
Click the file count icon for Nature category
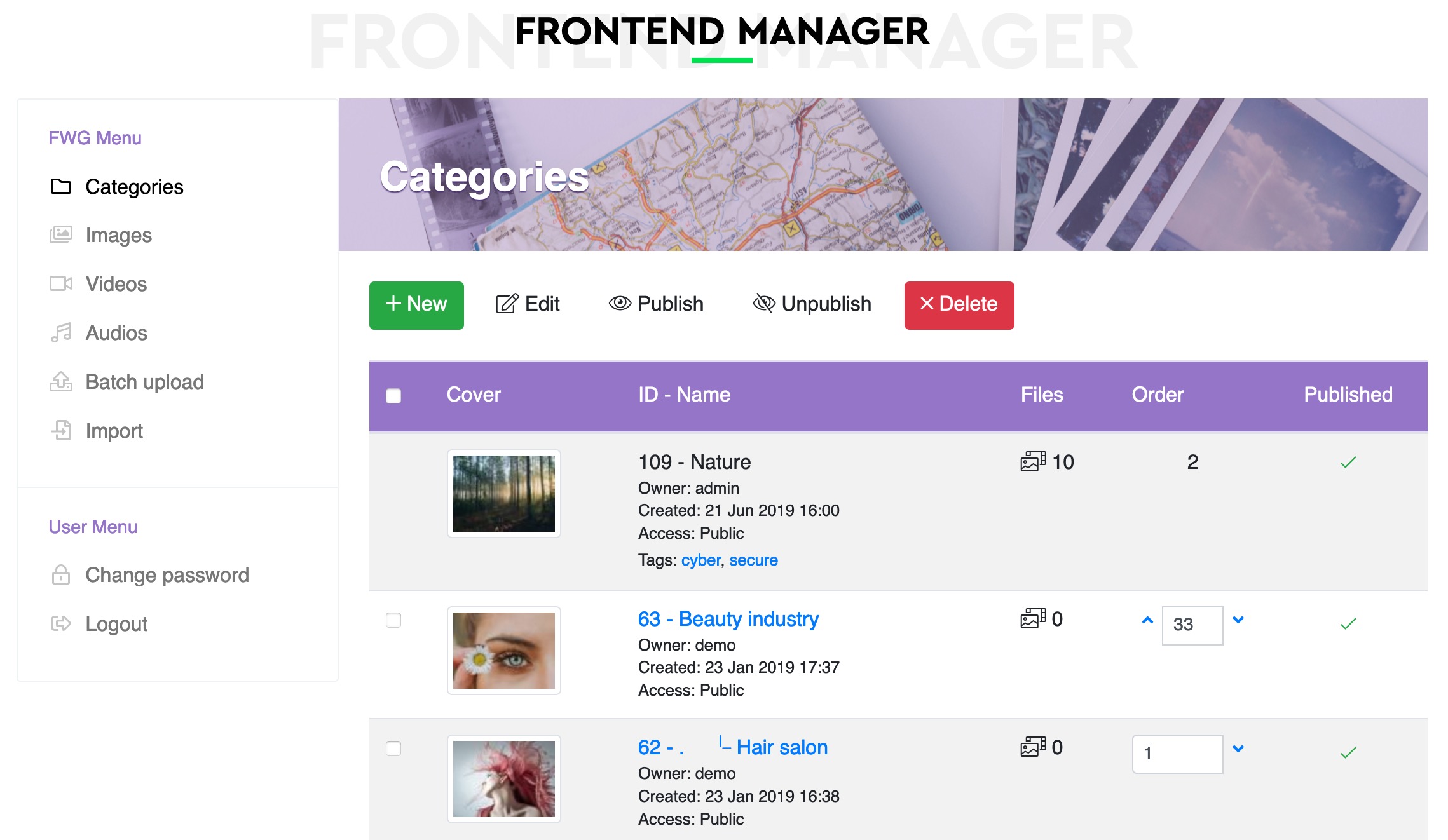pyautogui.click(x=1034, y=461)
